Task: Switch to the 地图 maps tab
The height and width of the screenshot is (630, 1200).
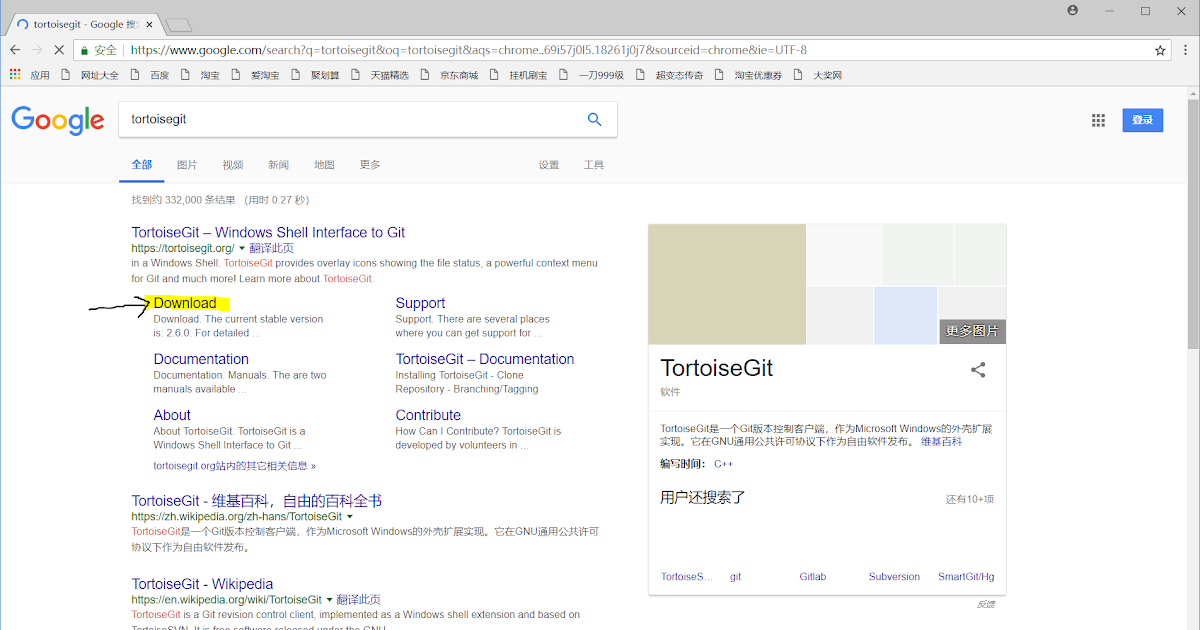Action: point(324,165)
